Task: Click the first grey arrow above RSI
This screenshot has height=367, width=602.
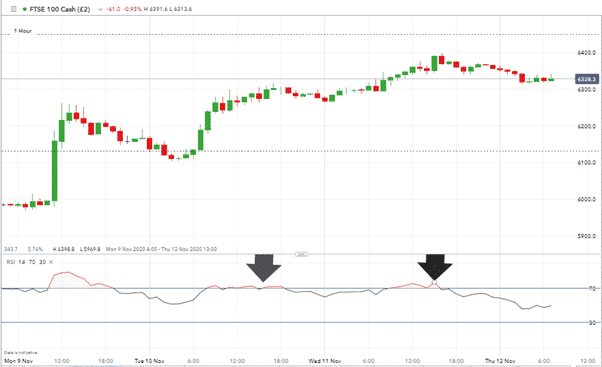Action: pyautogui.click(x=264, y=268)
